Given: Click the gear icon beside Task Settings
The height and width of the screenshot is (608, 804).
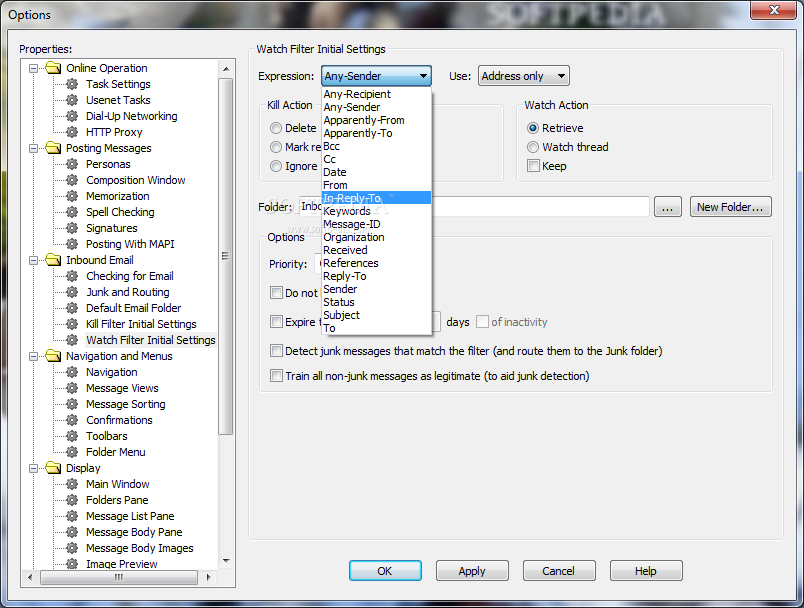Looking at the screenshot, I should [x=72, y=84].
